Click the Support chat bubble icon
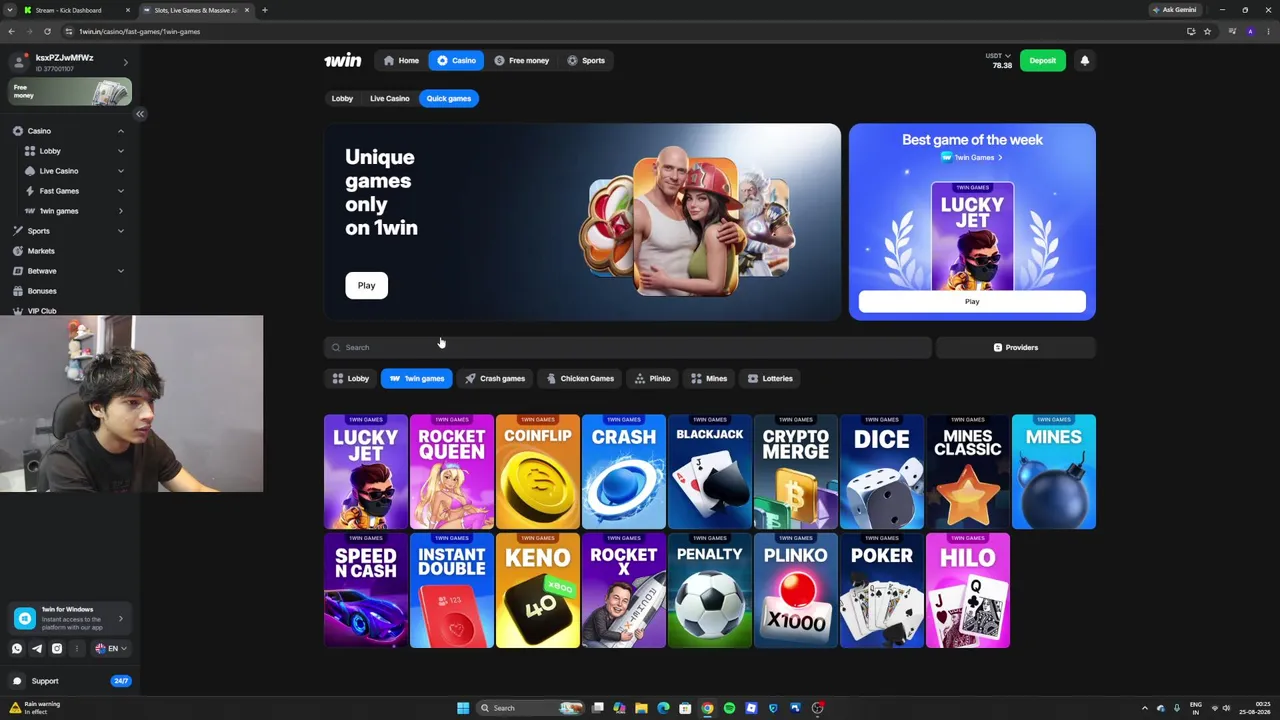 click(17, 681)
